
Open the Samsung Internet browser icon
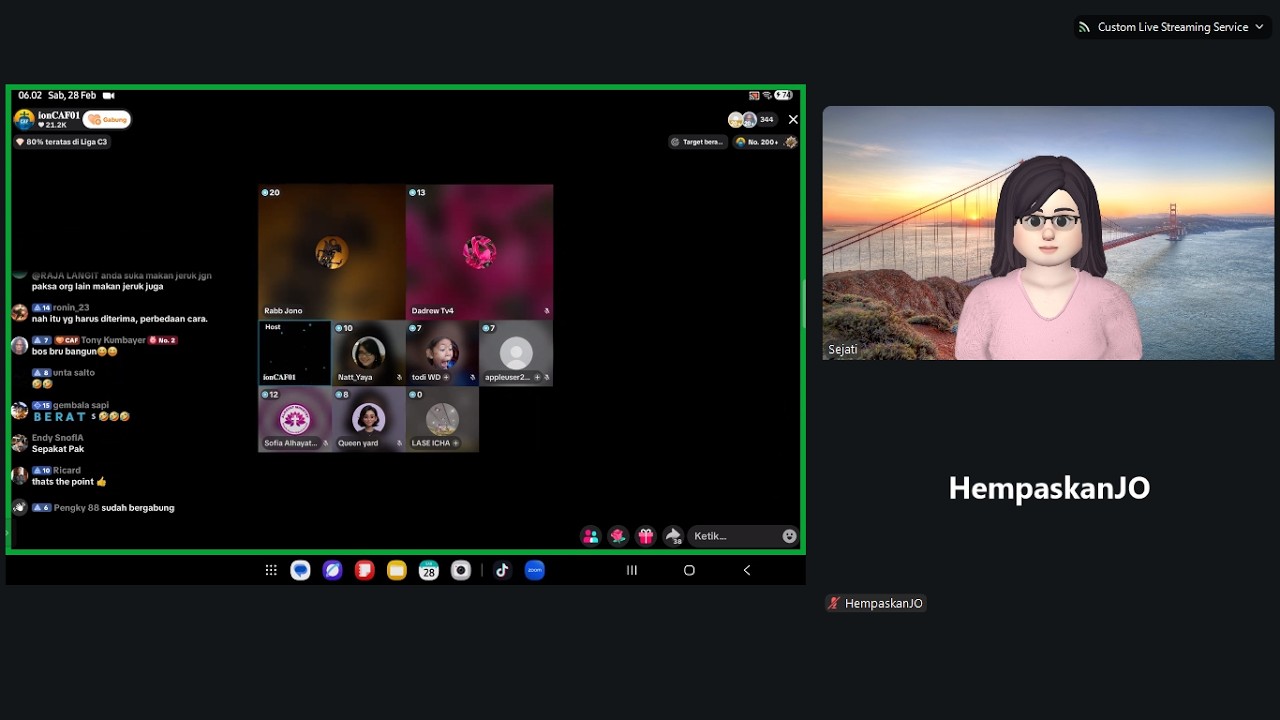click(x=333, y=570)
